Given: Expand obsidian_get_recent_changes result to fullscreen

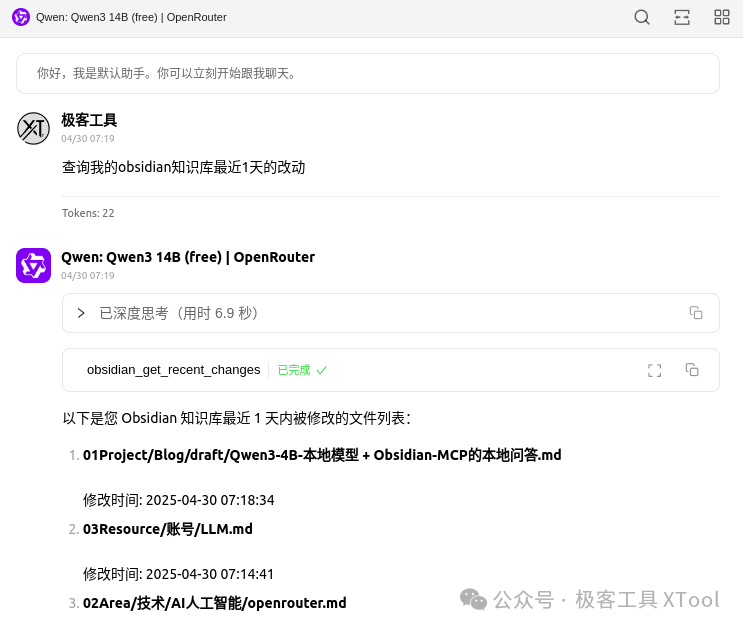Looking at the screenshot, I should (654, 370).
